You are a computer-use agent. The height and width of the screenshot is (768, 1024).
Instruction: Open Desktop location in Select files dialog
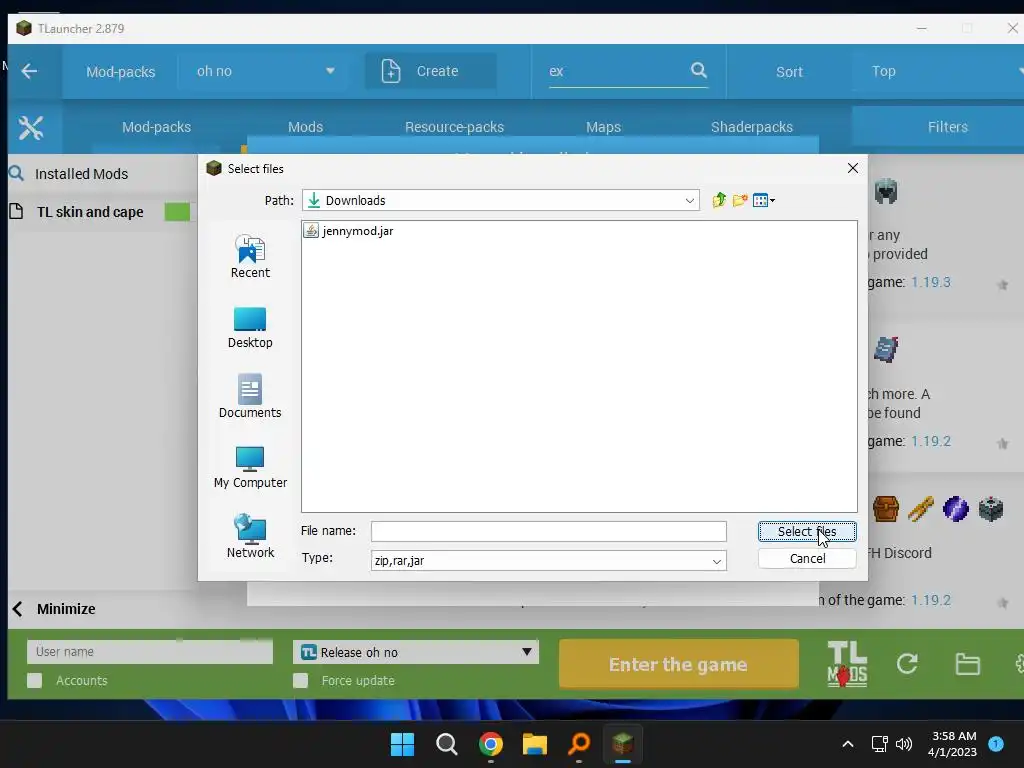250,328
